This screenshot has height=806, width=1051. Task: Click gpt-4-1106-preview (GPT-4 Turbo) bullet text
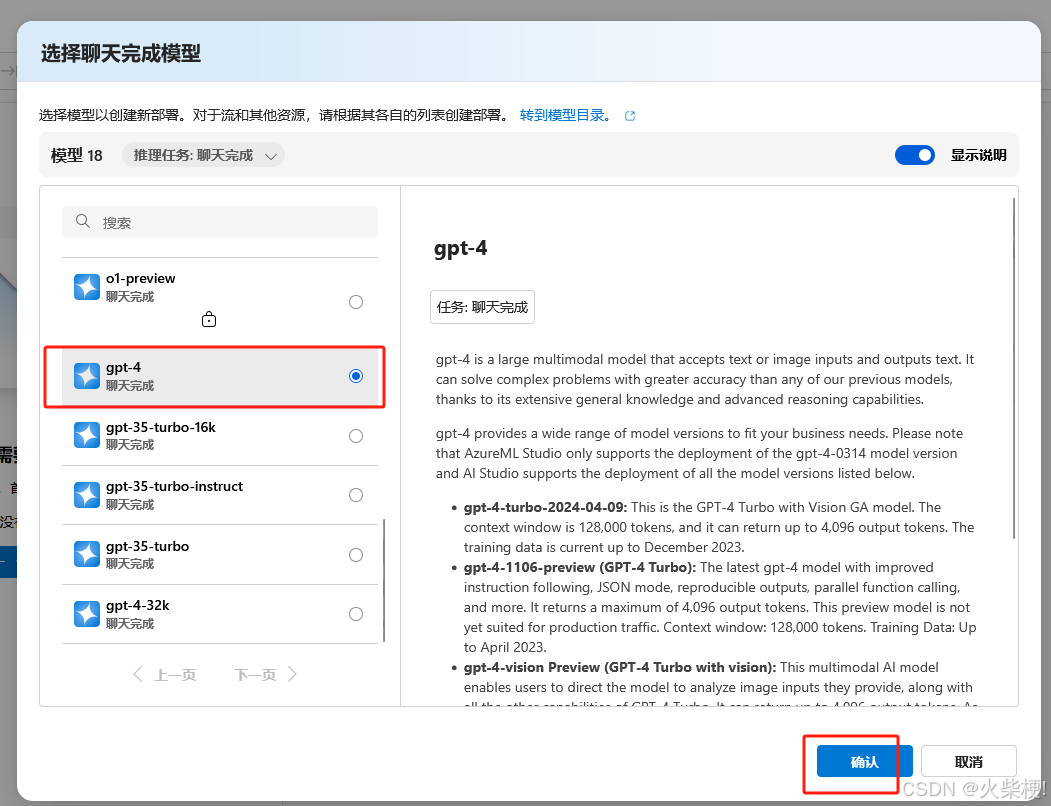580,567
